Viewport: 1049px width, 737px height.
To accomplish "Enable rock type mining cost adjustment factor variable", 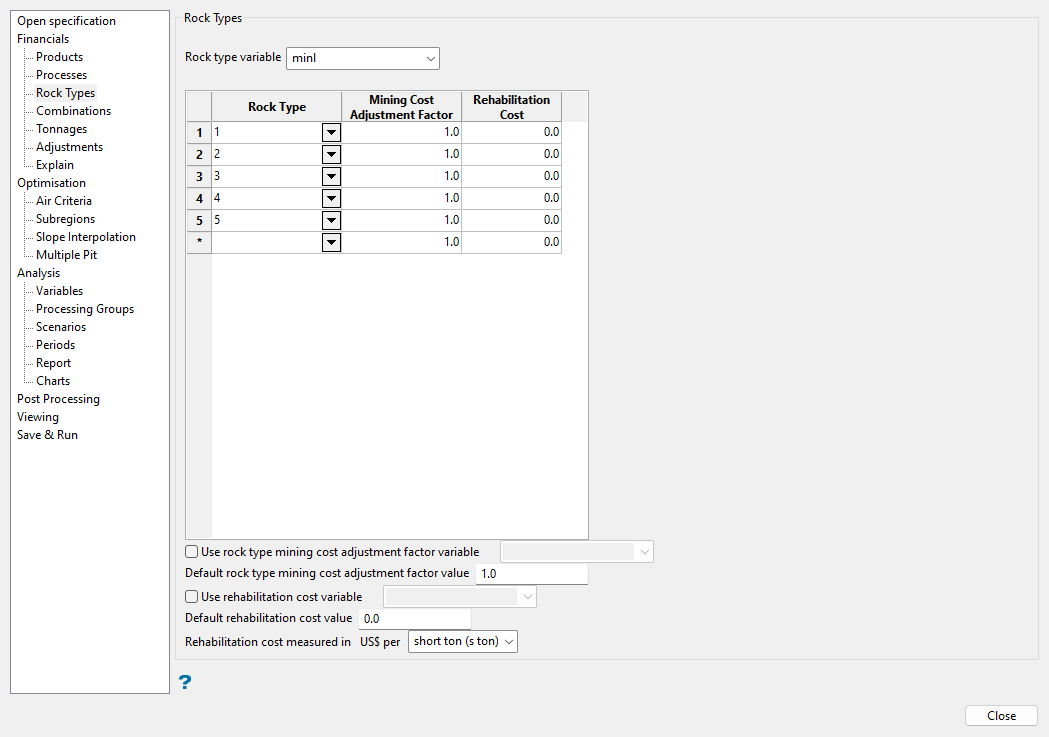I will point(192,552).
